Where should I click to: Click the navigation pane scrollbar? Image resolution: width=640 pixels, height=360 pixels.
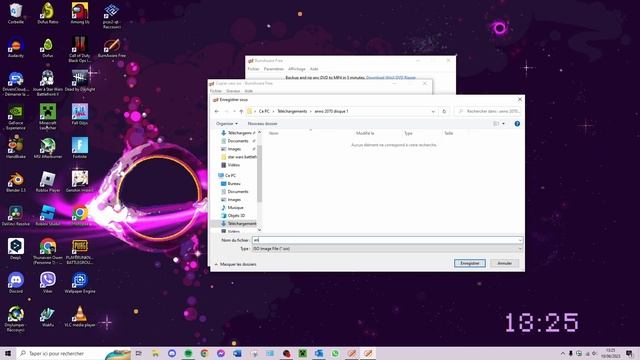pos(259,173)
